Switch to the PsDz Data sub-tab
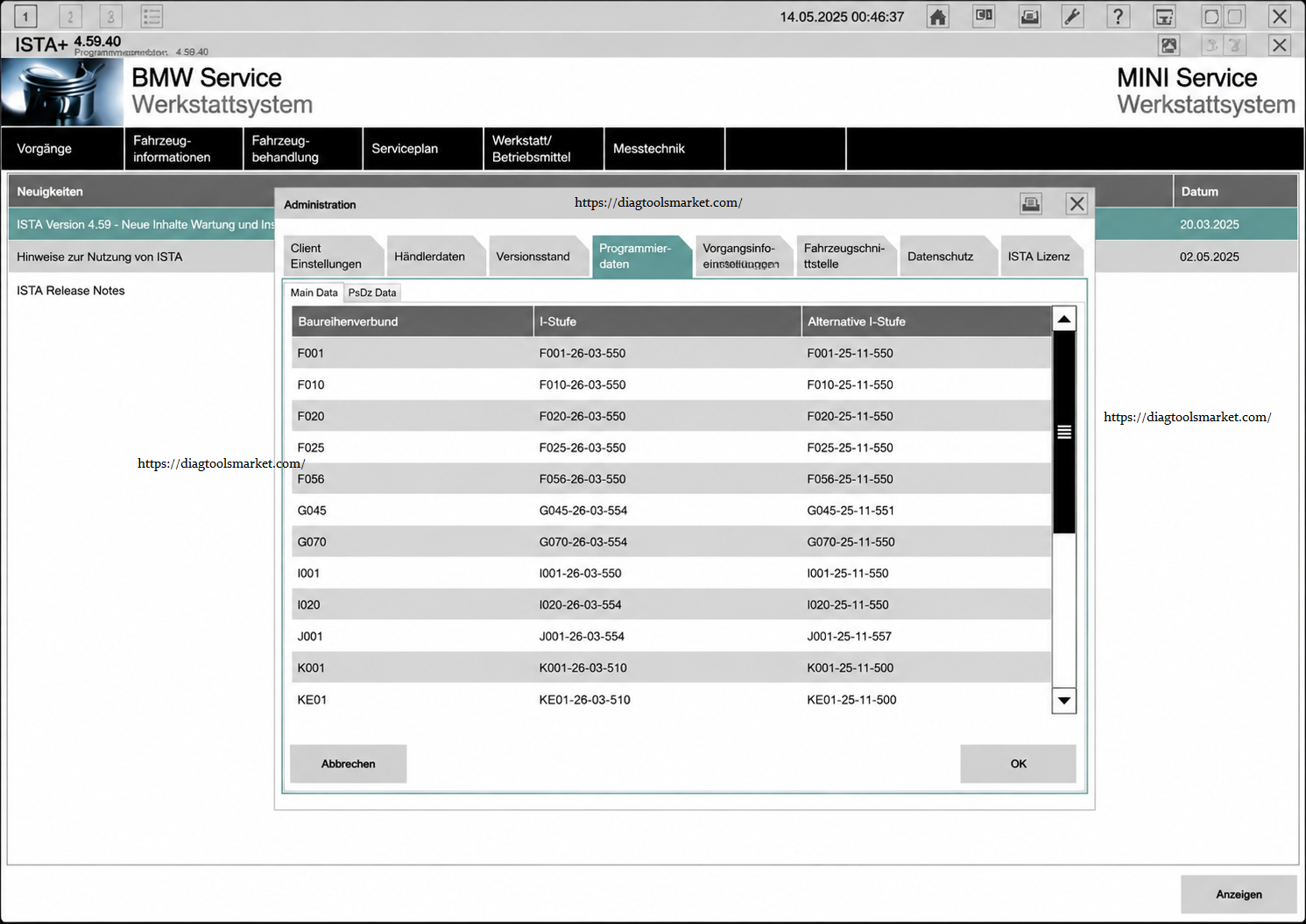This screenshot has width=1306, height=924. pyautogui.click(x=372, y=293)
